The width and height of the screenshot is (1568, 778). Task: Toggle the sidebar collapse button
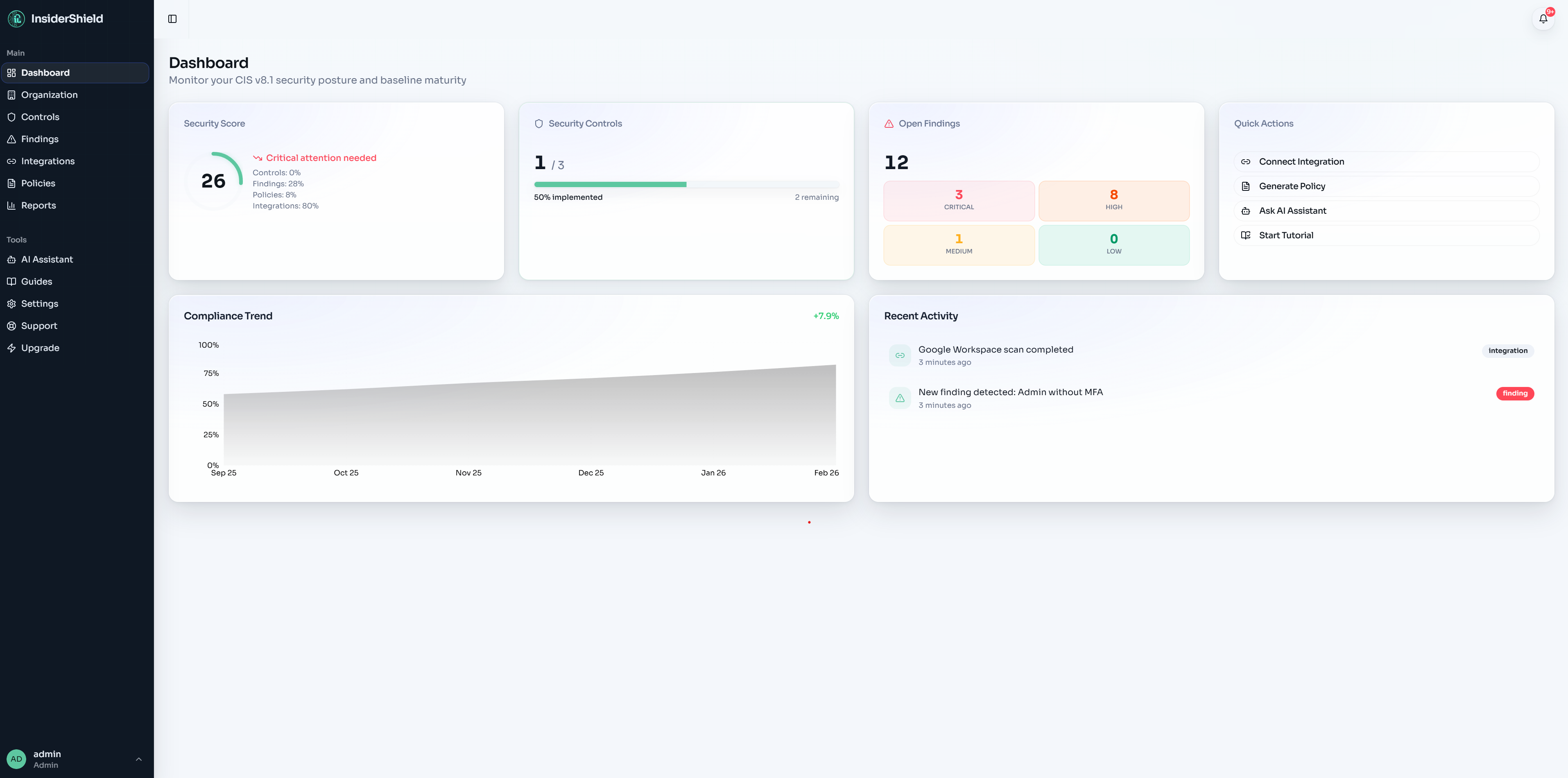coord(172,19)
